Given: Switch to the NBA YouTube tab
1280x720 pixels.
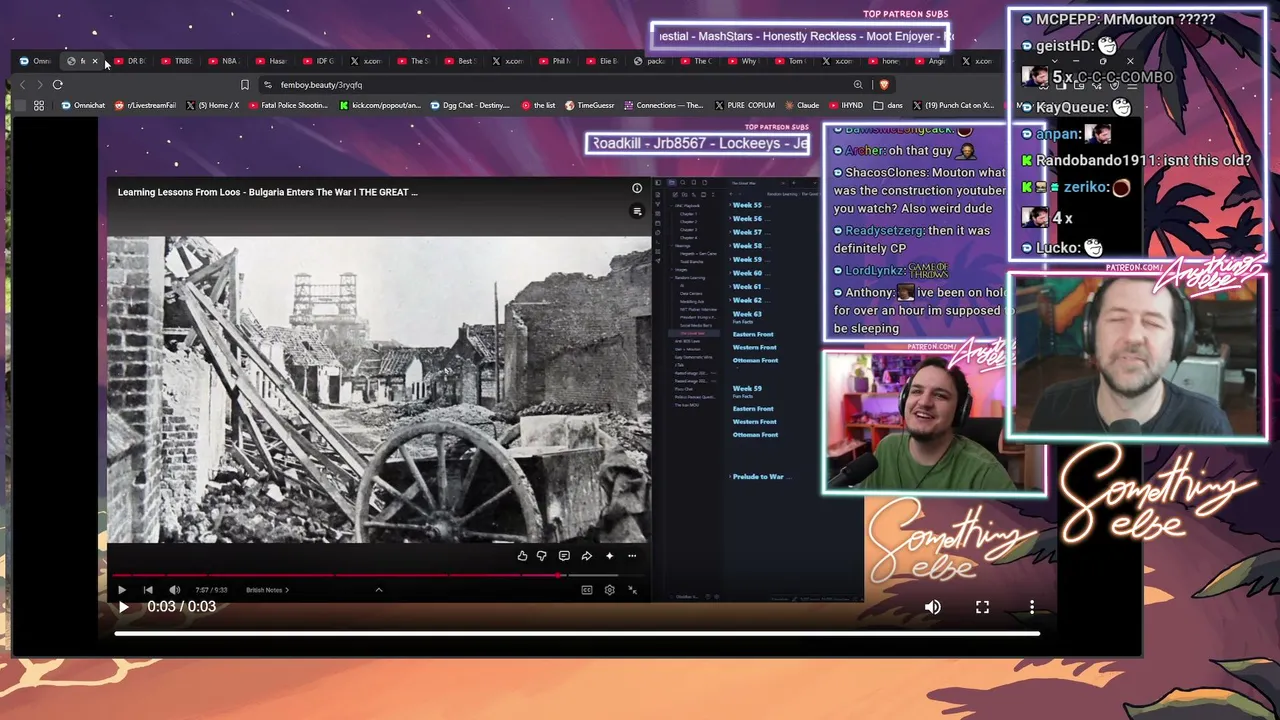Looking at the screenshot, I should 224,61.
